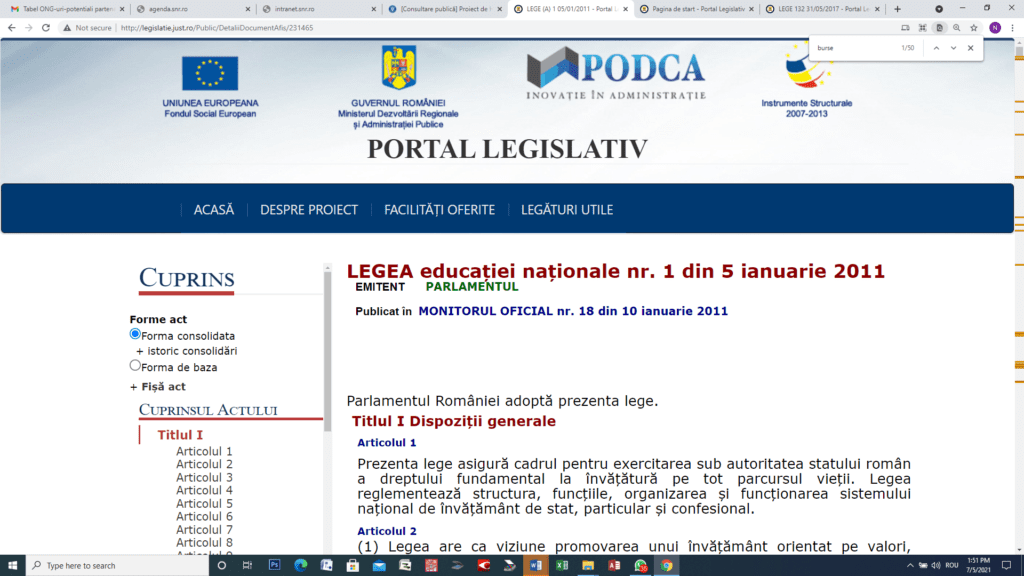
Task: Jump to Articolul 8 in the contents list
Action: coord(204,543)
